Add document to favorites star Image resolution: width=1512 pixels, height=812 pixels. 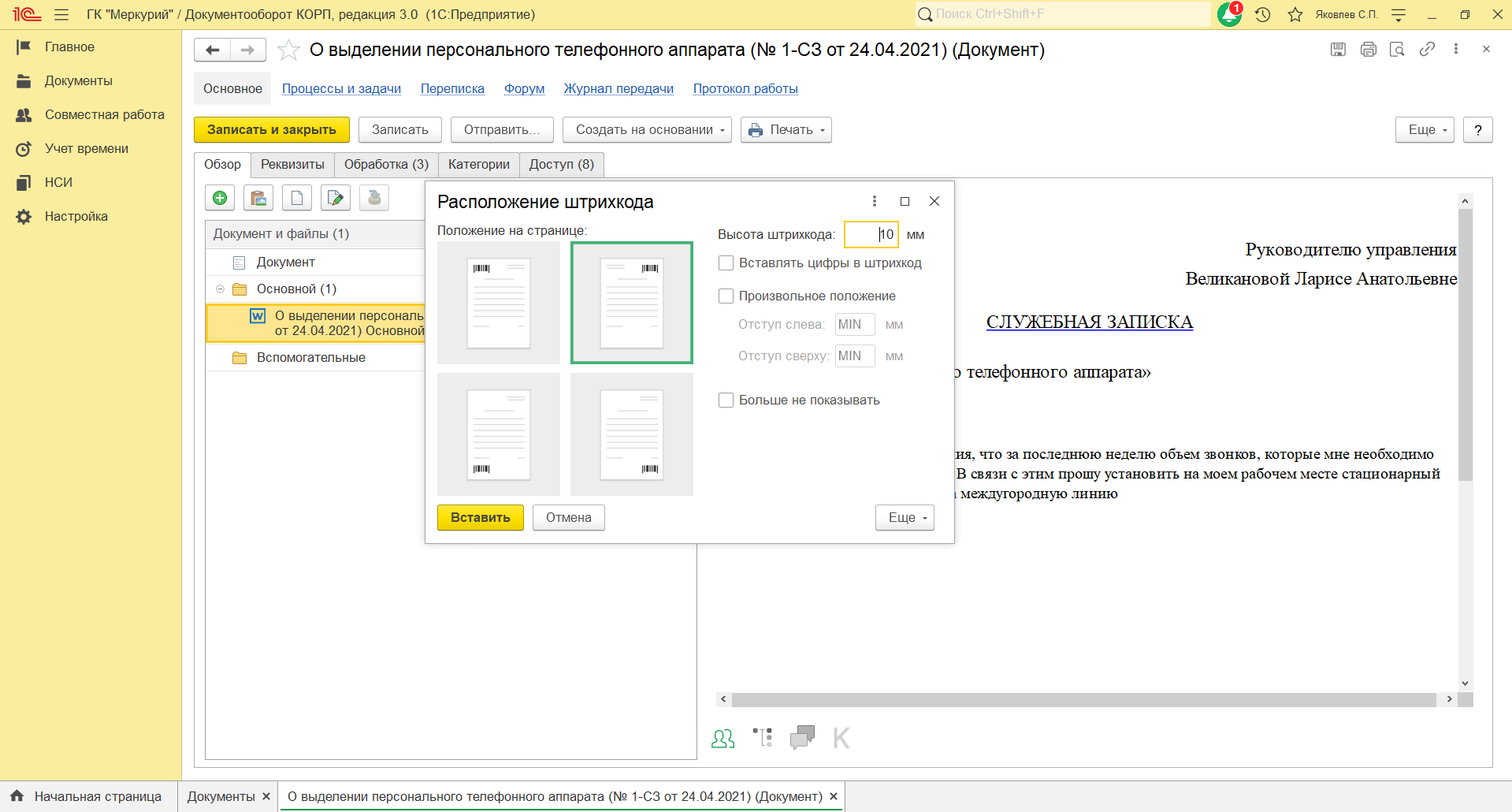tap(288, 50)
